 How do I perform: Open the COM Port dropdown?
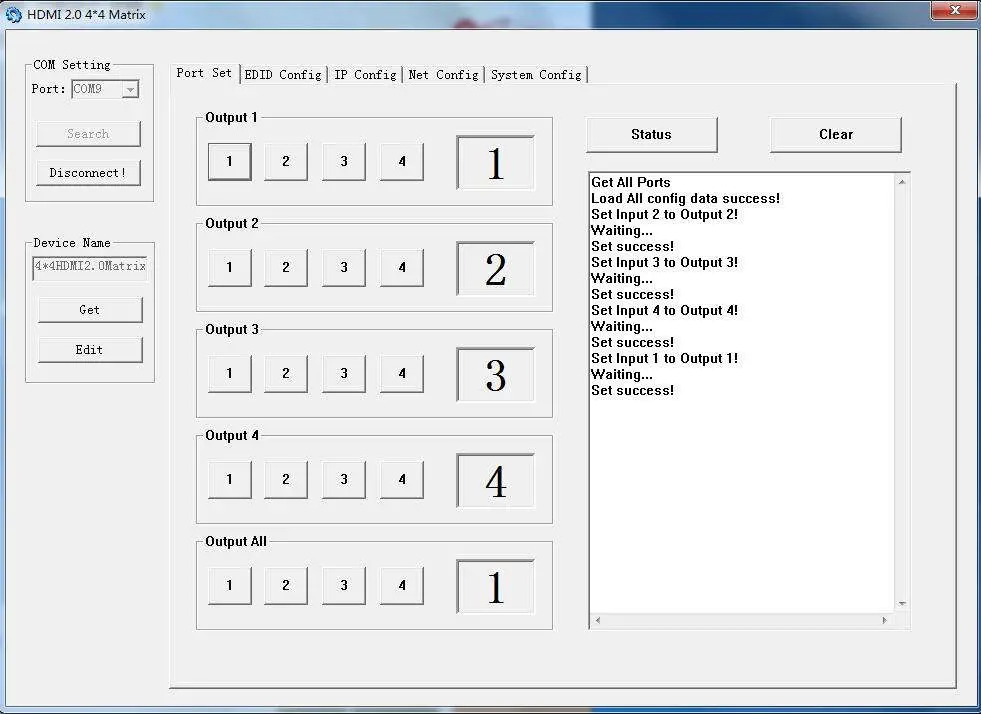pos(130,89)
